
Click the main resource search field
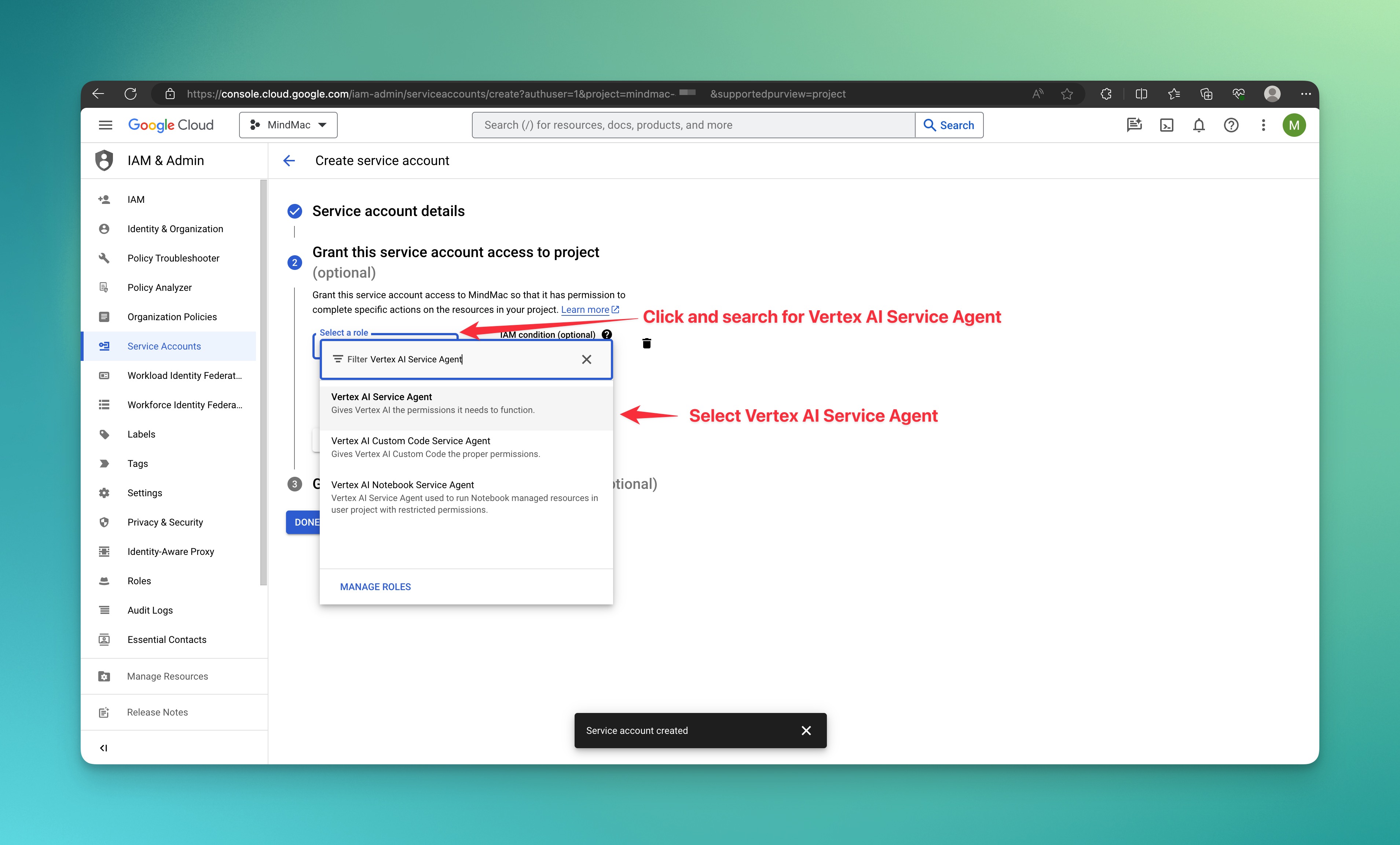pos(693,125)
